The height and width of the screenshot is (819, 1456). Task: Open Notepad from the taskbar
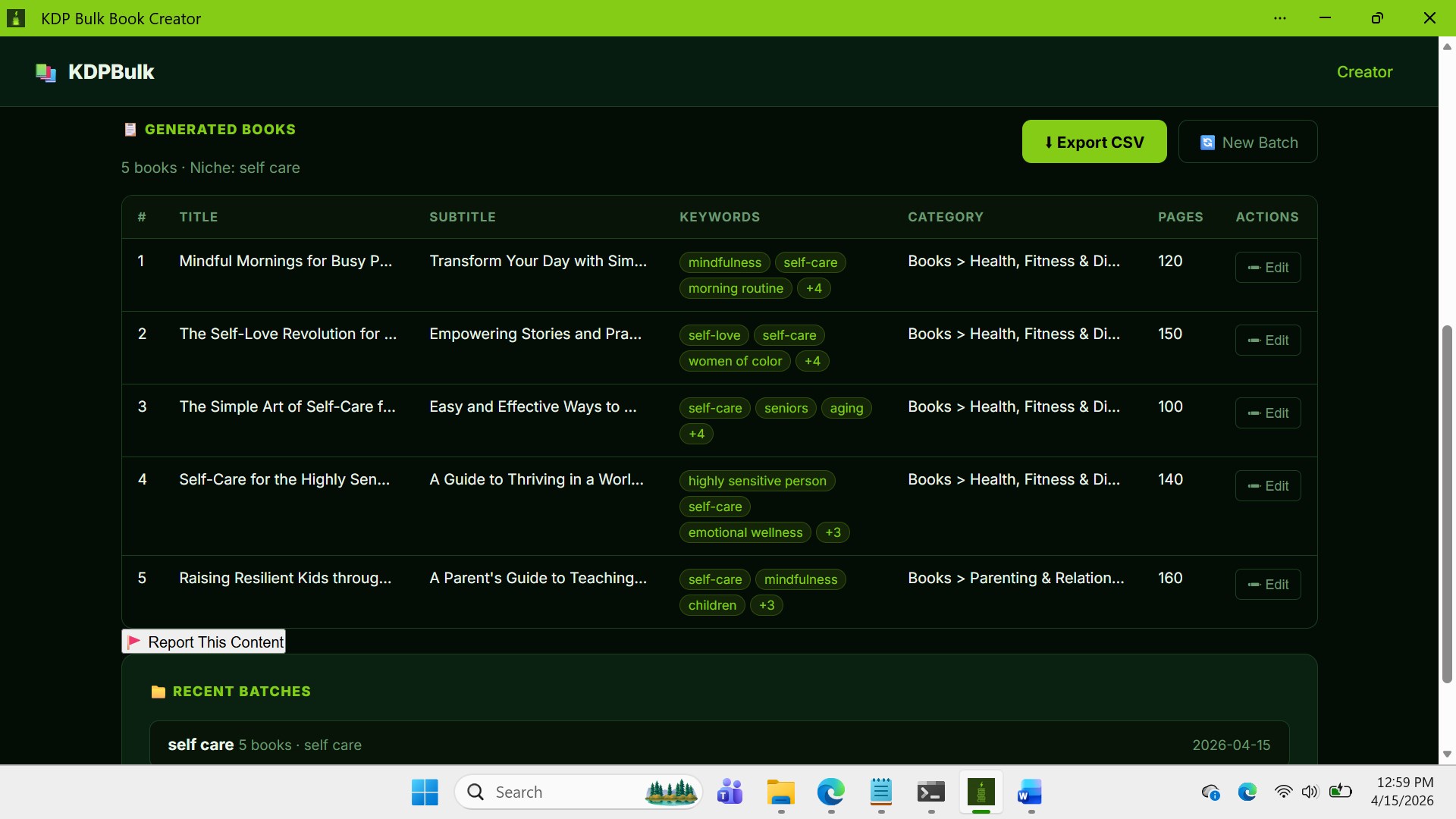880,792
